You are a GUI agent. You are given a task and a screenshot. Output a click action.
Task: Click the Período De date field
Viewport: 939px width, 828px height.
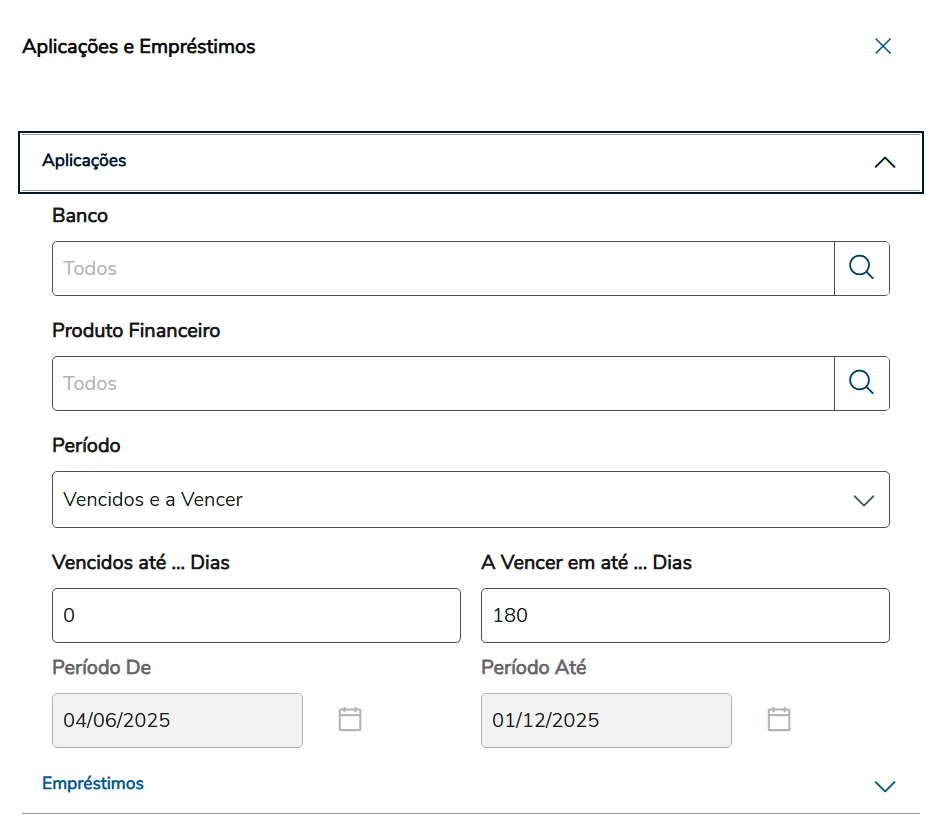point(177,720)
